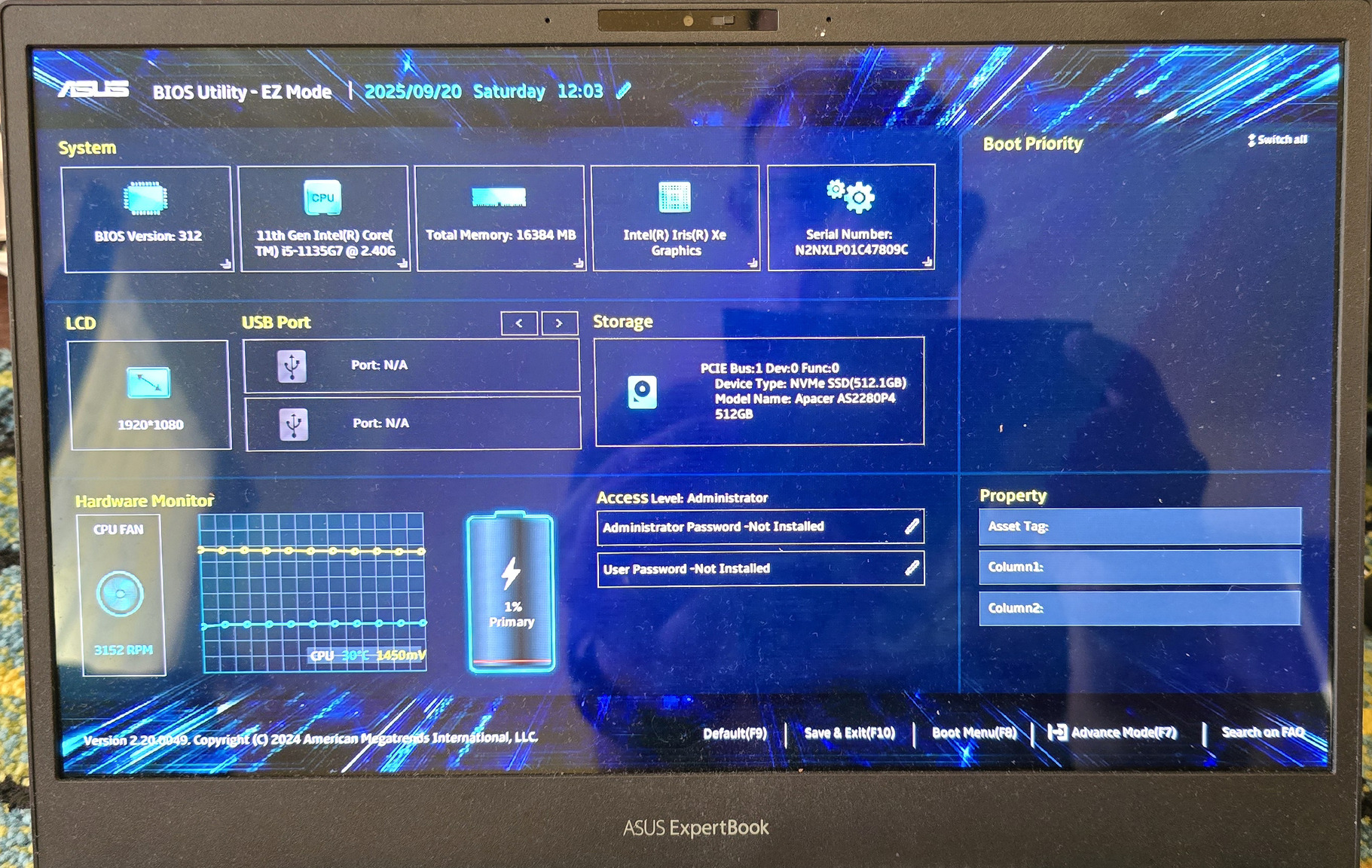Click the 1% Primary battery label

click(512, 614)
